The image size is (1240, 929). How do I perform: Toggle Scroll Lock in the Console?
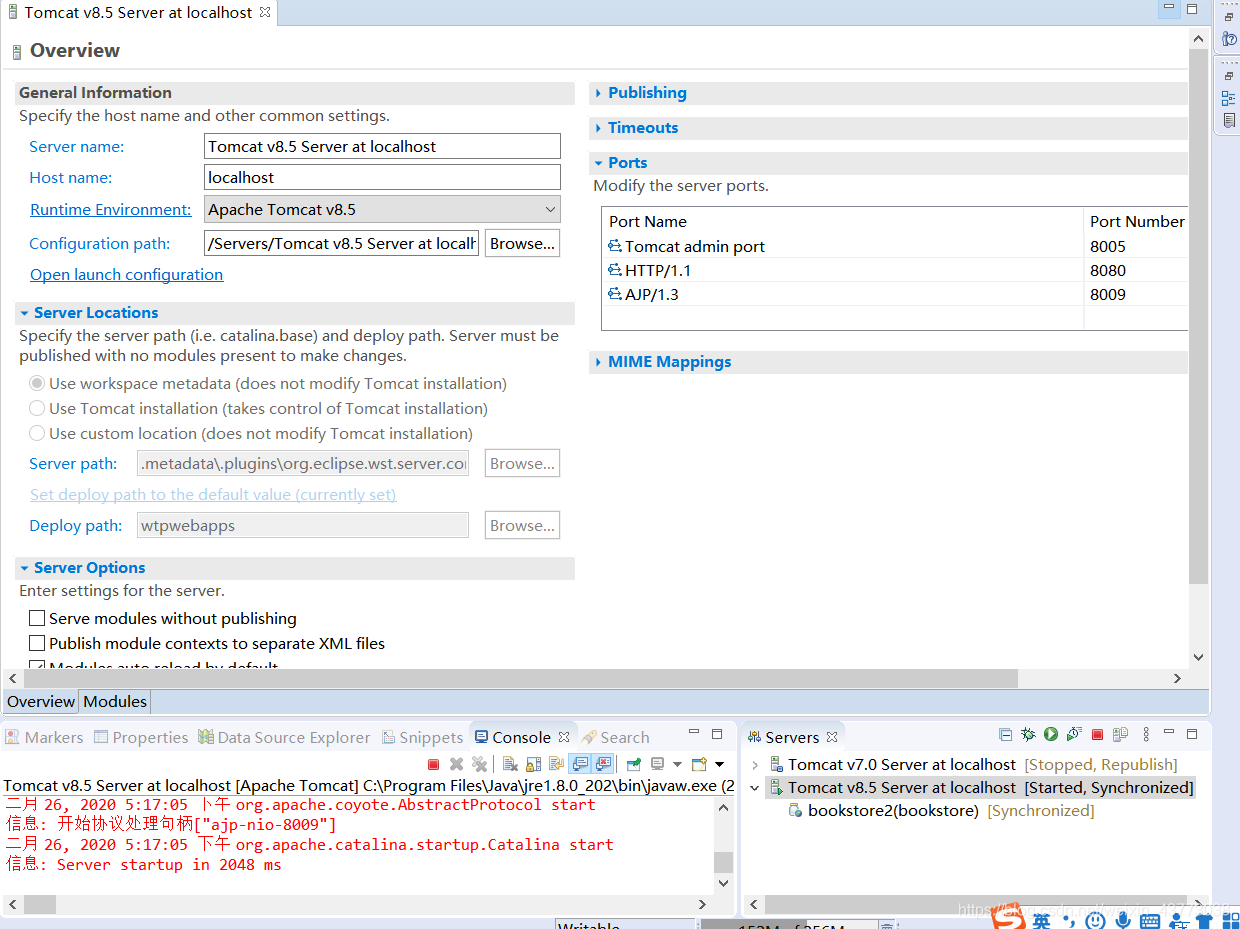point(533,764)
